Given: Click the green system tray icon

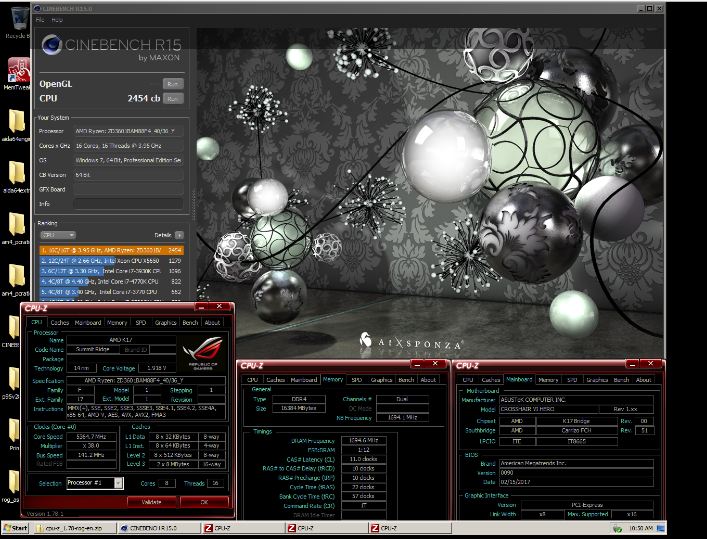Looking at the screenshot, I should 618,528.
